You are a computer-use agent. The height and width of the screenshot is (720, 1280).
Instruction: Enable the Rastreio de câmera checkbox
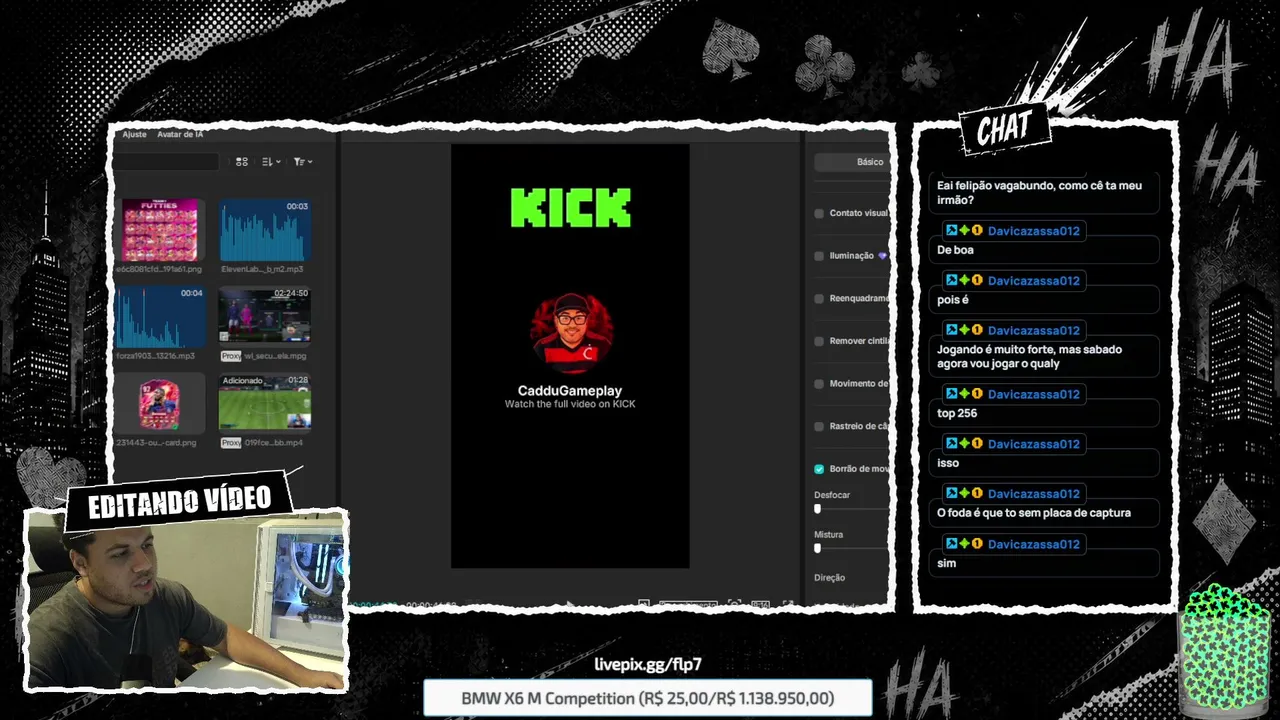pos(819,426)
